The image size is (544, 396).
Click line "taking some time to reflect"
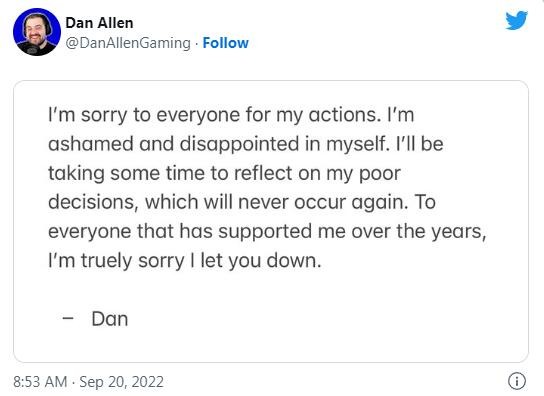[x=224, y=173]
